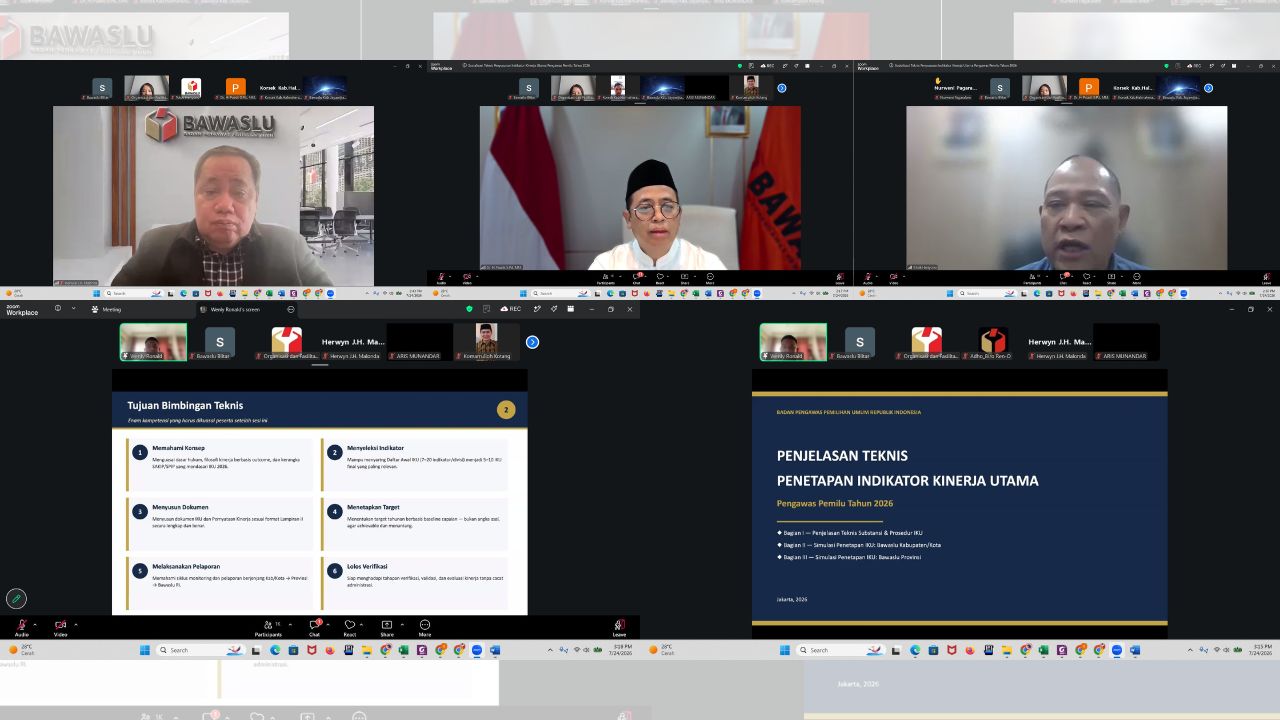Switch to the Meeting tab
This screenshot has width=1280, height=720.
pos(107,309)
